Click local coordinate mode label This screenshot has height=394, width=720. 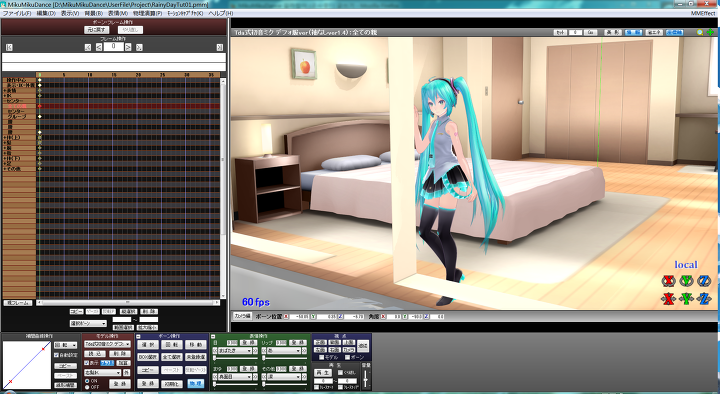click(x=686, y=265)
